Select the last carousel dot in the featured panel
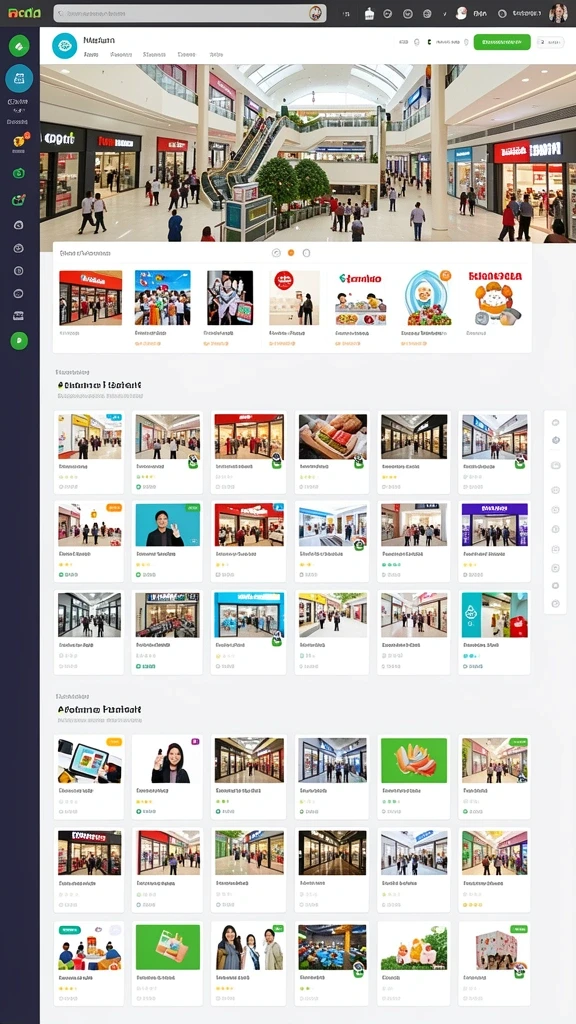 click(306, 253)
